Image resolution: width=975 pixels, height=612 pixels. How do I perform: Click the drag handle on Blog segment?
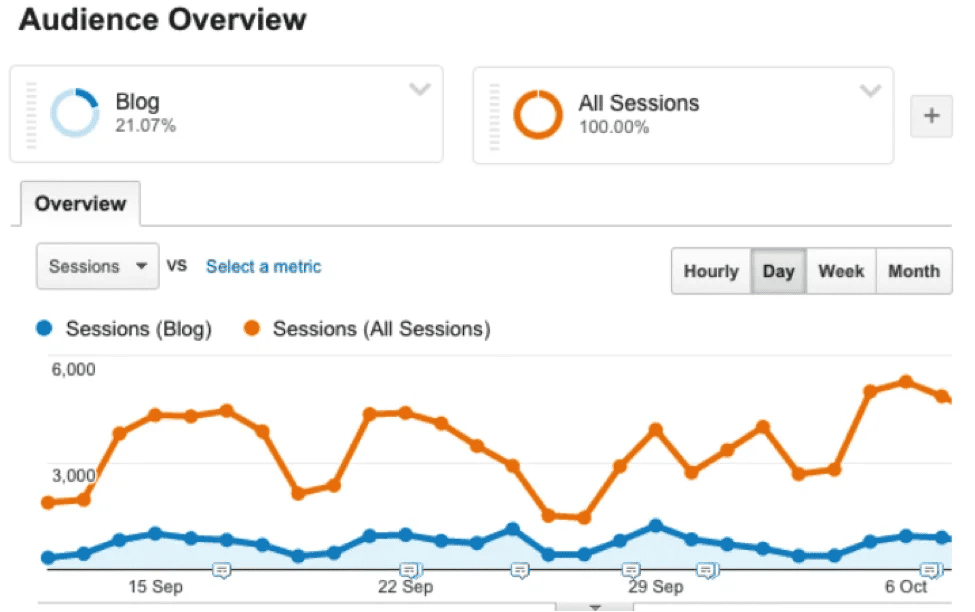click(x=31, y=115)
